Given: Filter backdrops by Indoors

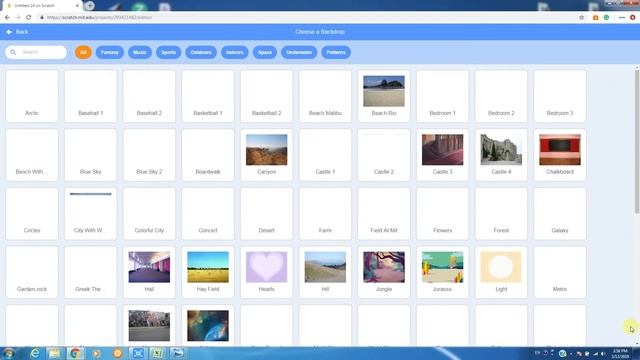Looking at the screenshot, I should click(x=235, y=52).
